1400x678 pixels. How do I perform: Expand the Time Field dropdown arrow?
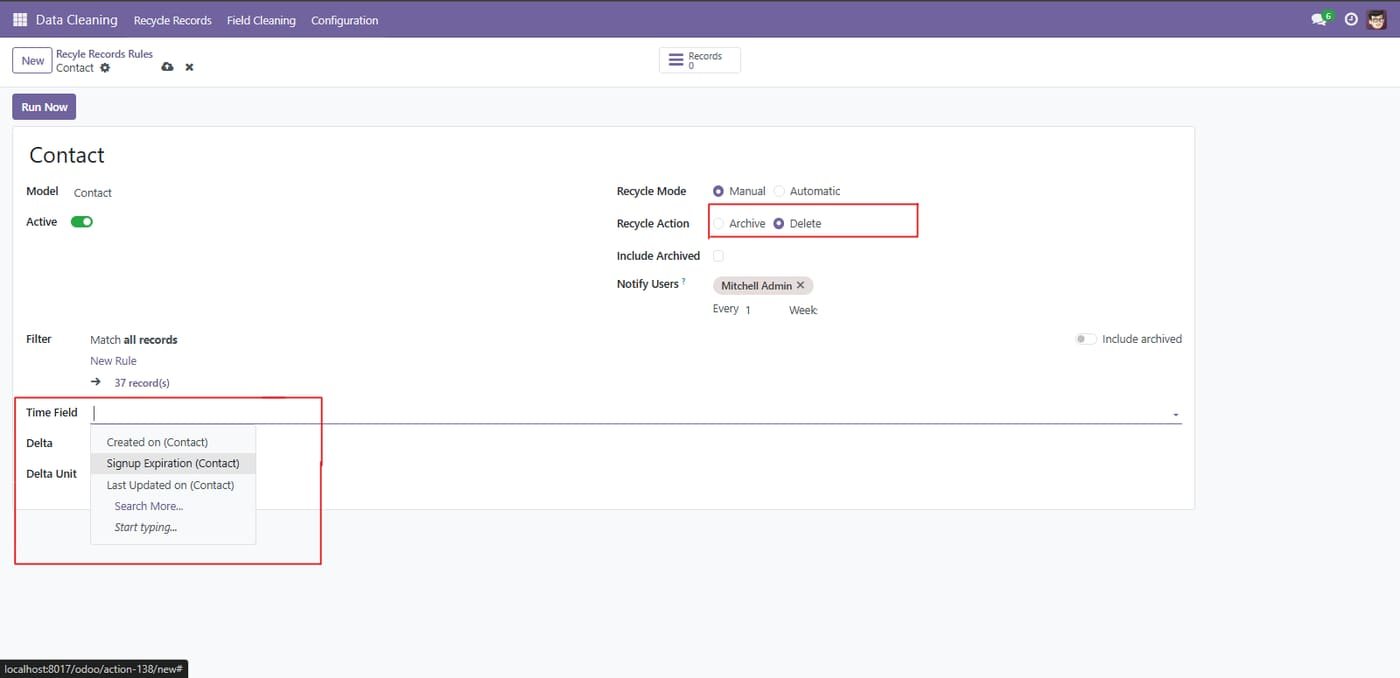tap(1176, 414)
